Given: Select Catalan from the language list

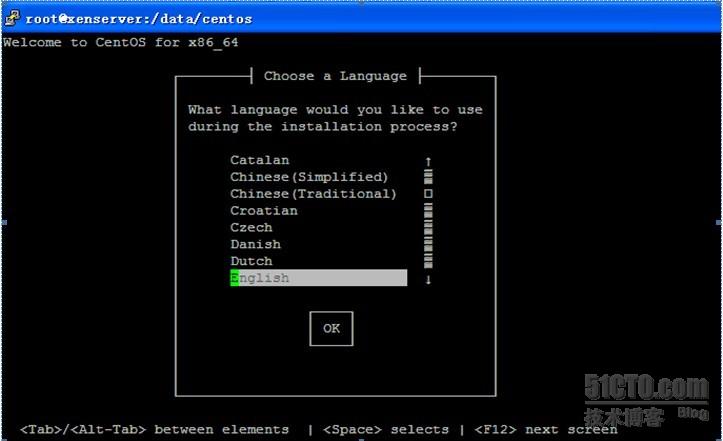Looking at the screenshot, I should click(x=260, y=160).
